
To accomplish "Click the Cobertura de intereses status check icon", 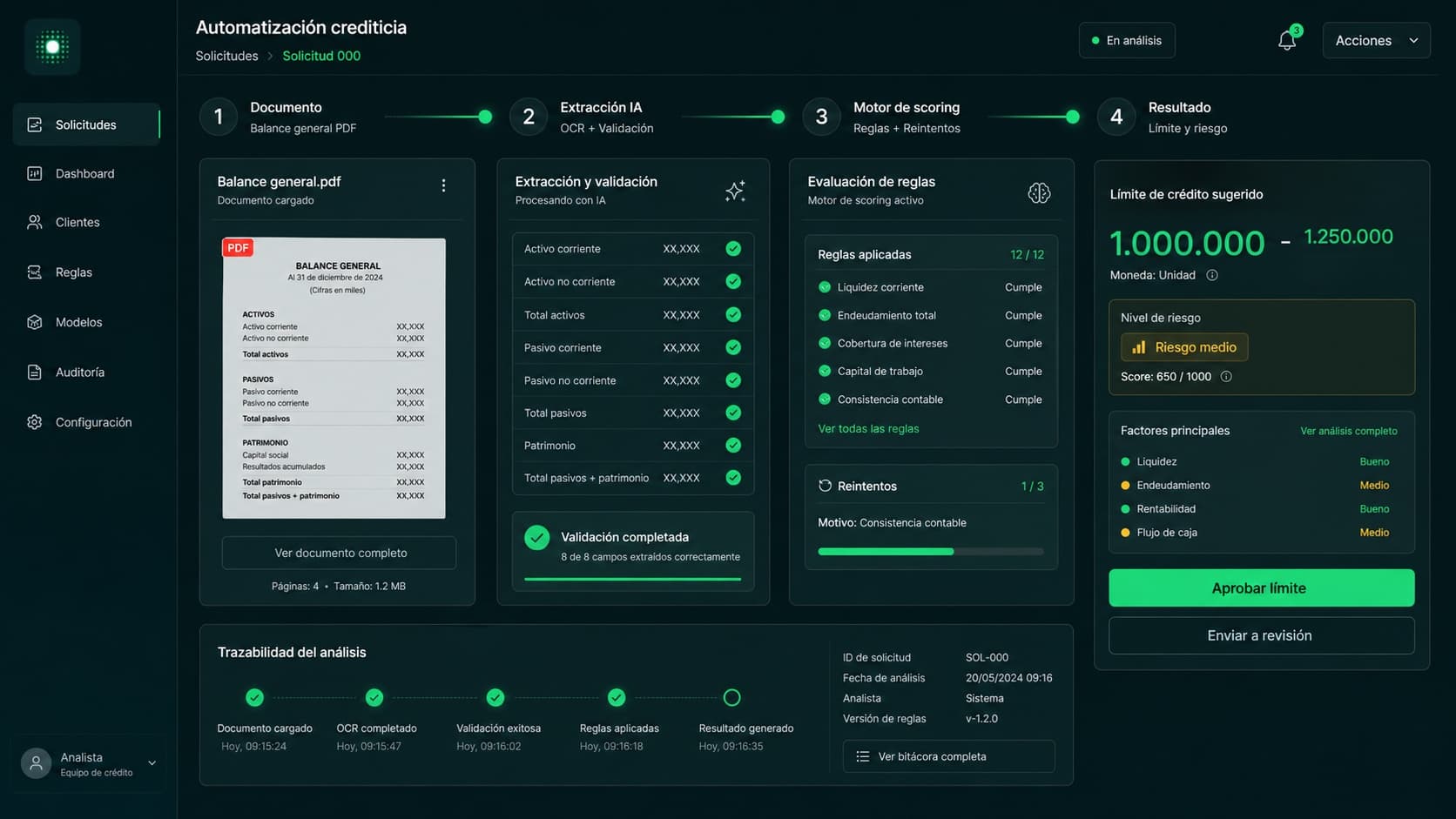I will [825, 343].
